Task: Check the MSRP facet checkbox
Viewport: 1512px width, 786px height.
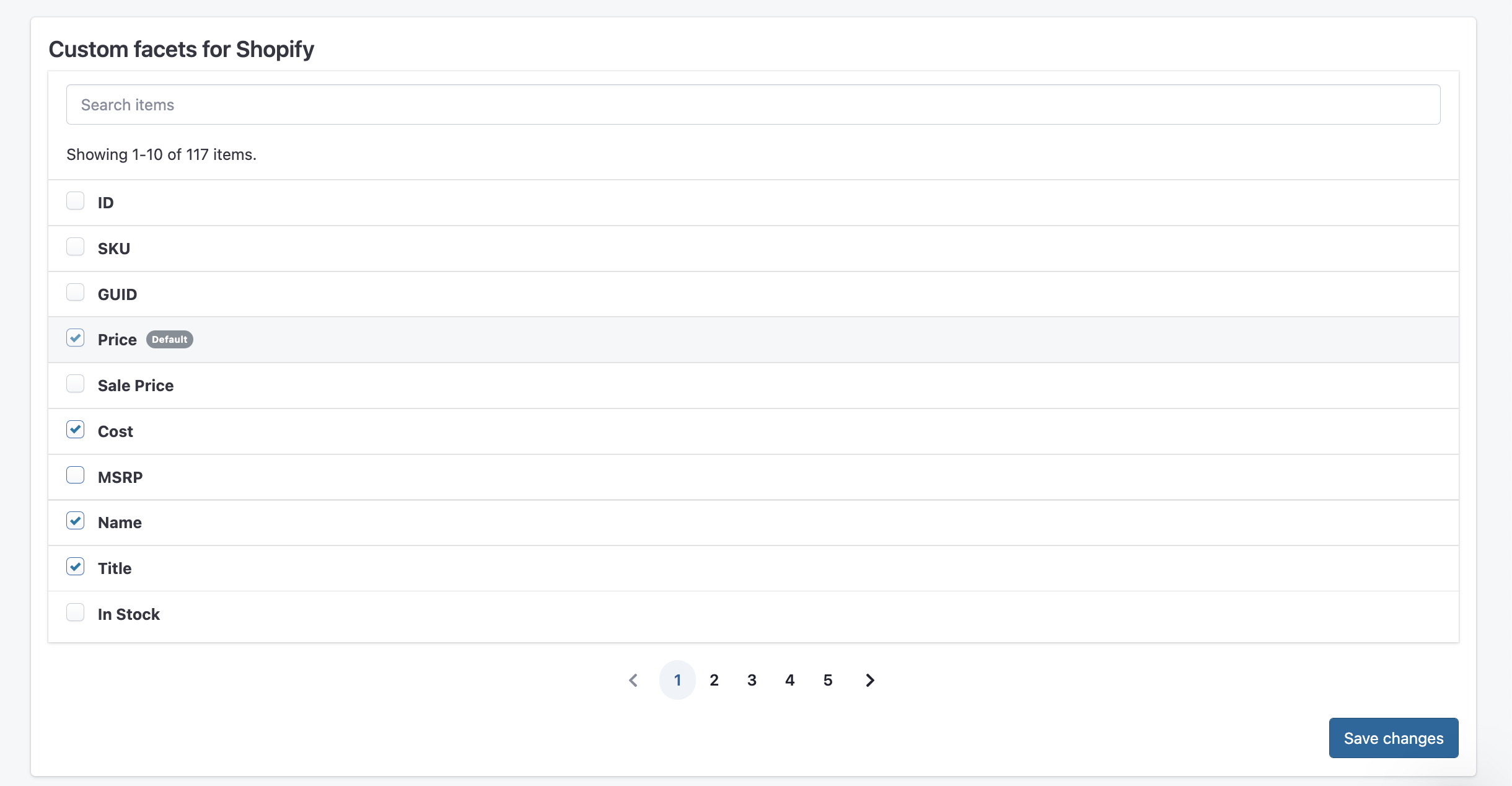Action: coord(76,475)
